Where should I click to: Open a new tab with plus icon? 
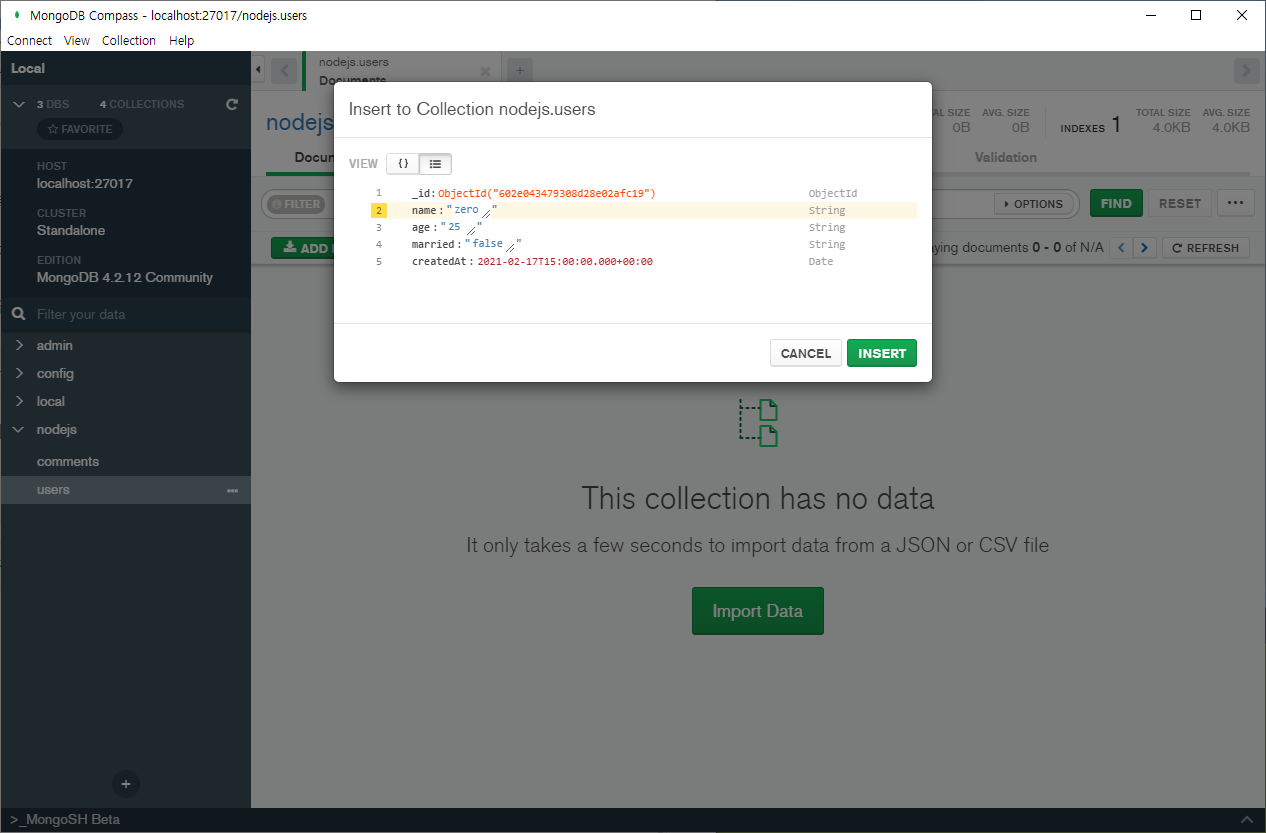pos(520,71)
